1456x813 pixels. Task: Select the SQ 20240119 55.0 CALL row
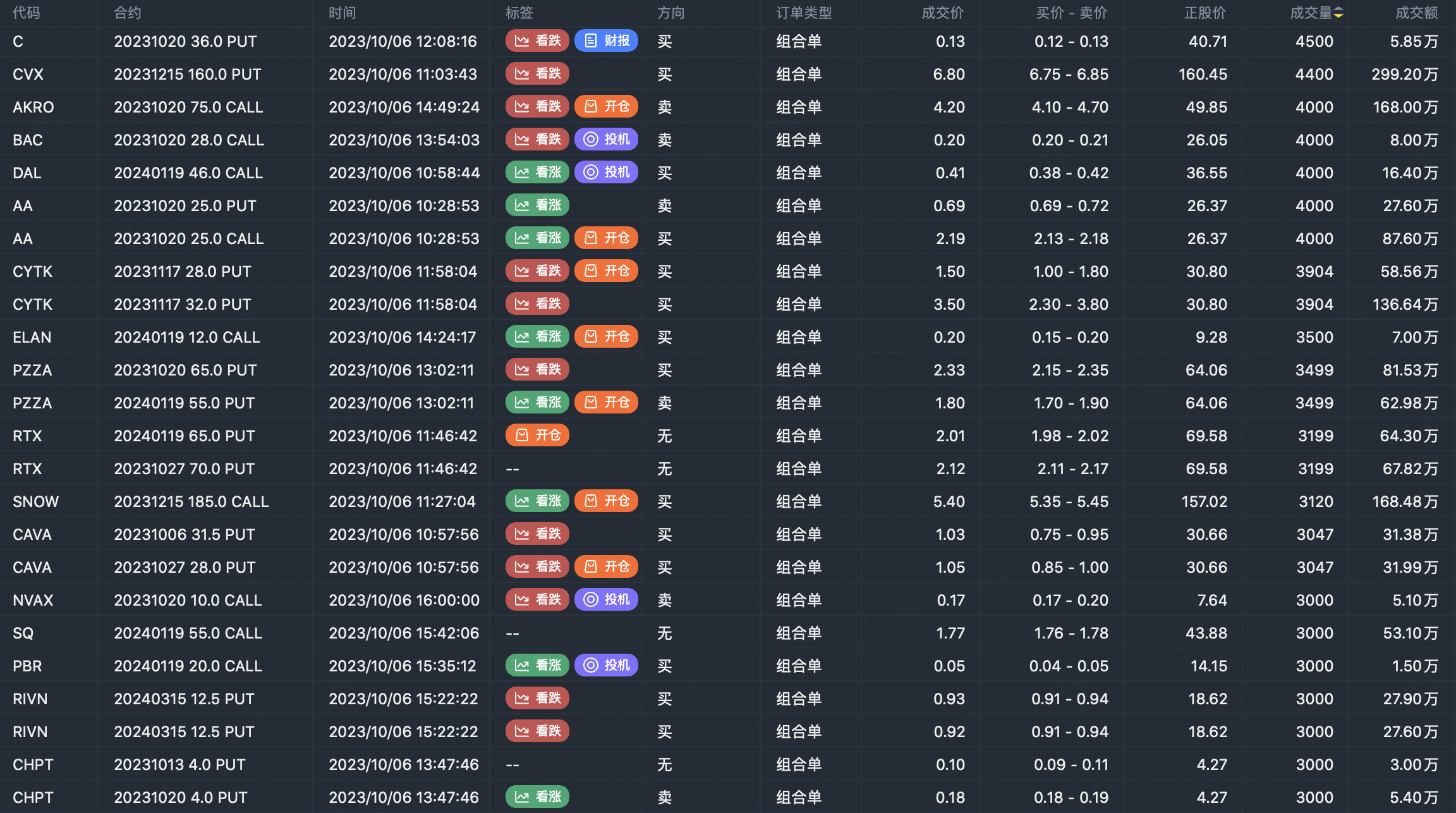(188, 633)
